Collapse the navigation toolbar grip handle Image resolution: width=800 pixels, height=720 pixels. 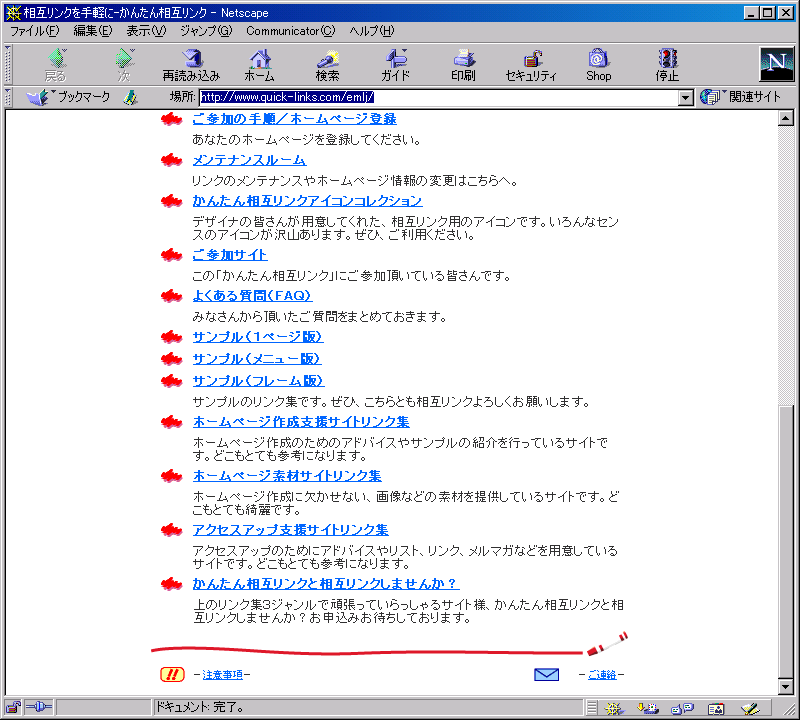coord(8,64)
